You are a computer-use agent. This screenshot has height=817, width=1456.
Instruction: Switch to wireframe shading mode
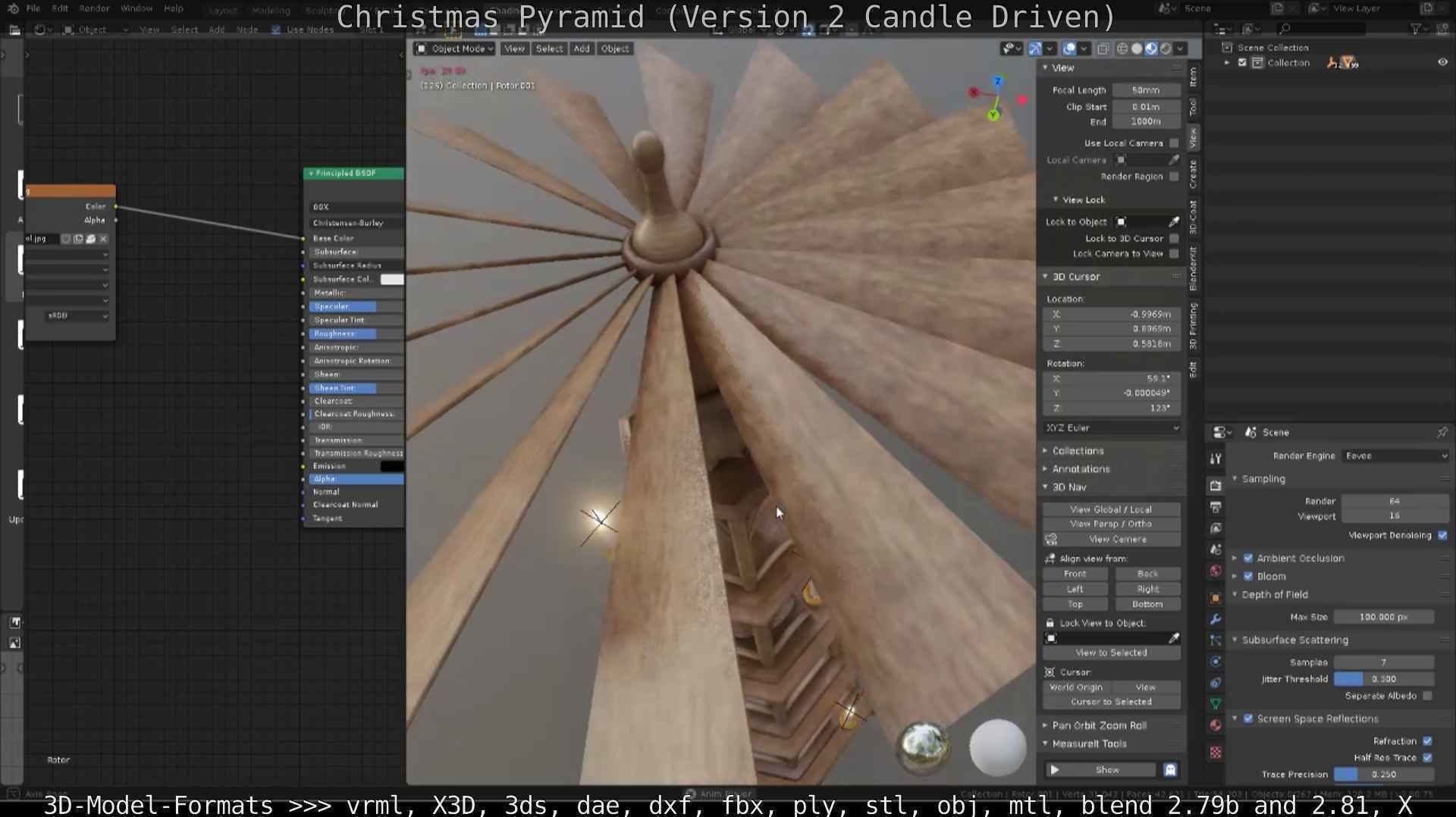1122,49
